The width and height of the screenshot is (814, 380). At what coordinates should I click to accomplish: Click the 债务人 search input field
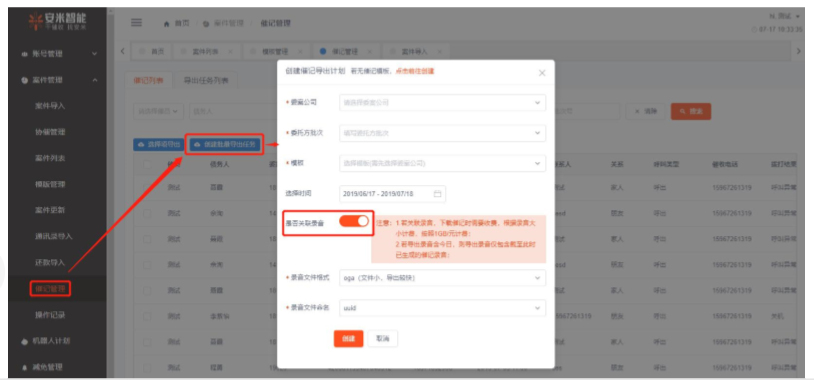(233, 111)
